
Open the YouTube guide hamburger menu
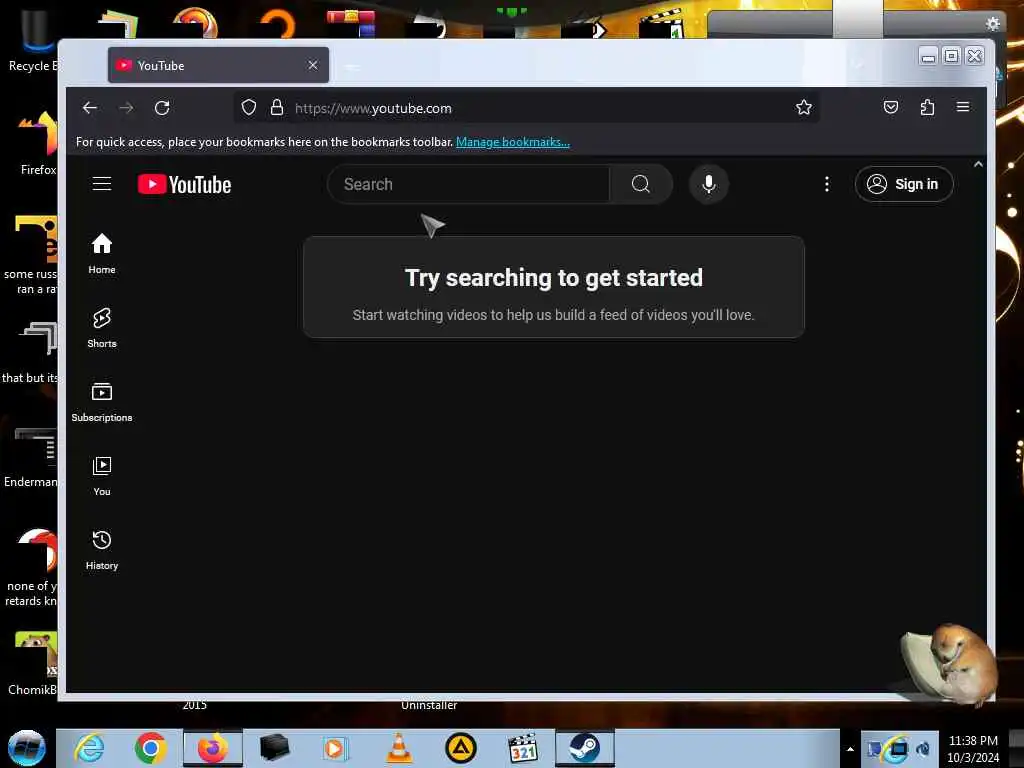point(102,184)
